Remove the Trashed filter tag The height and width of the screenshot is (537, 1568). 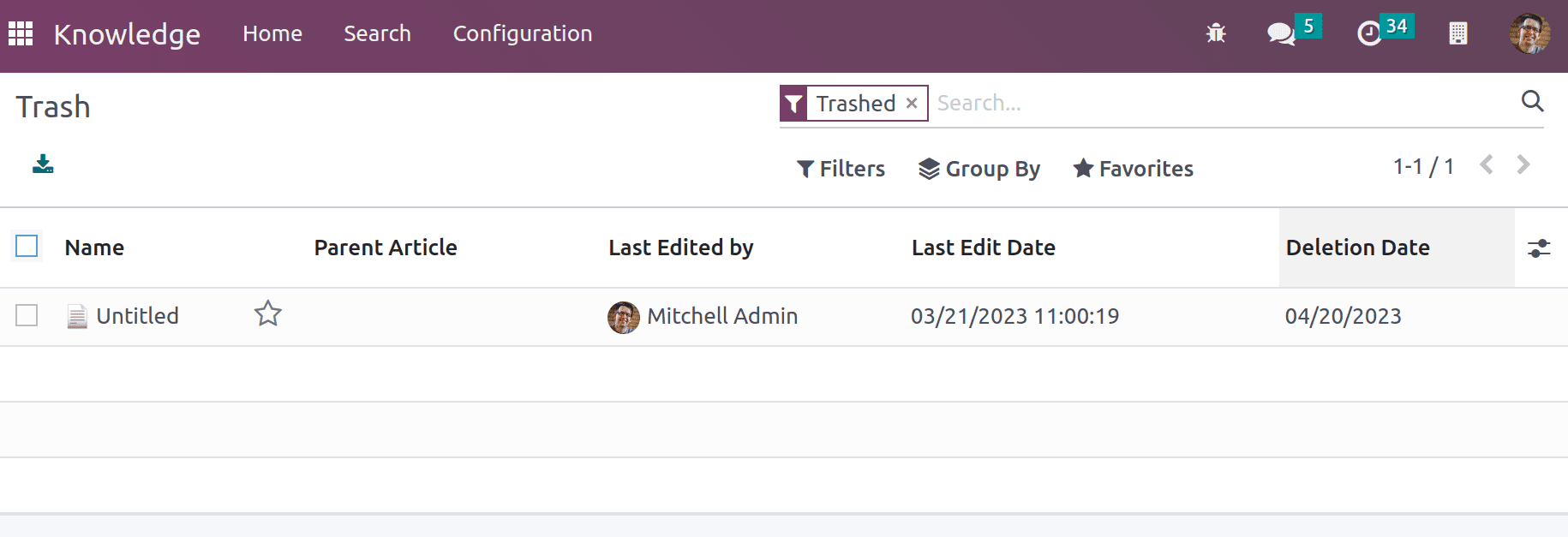point(912,103)
